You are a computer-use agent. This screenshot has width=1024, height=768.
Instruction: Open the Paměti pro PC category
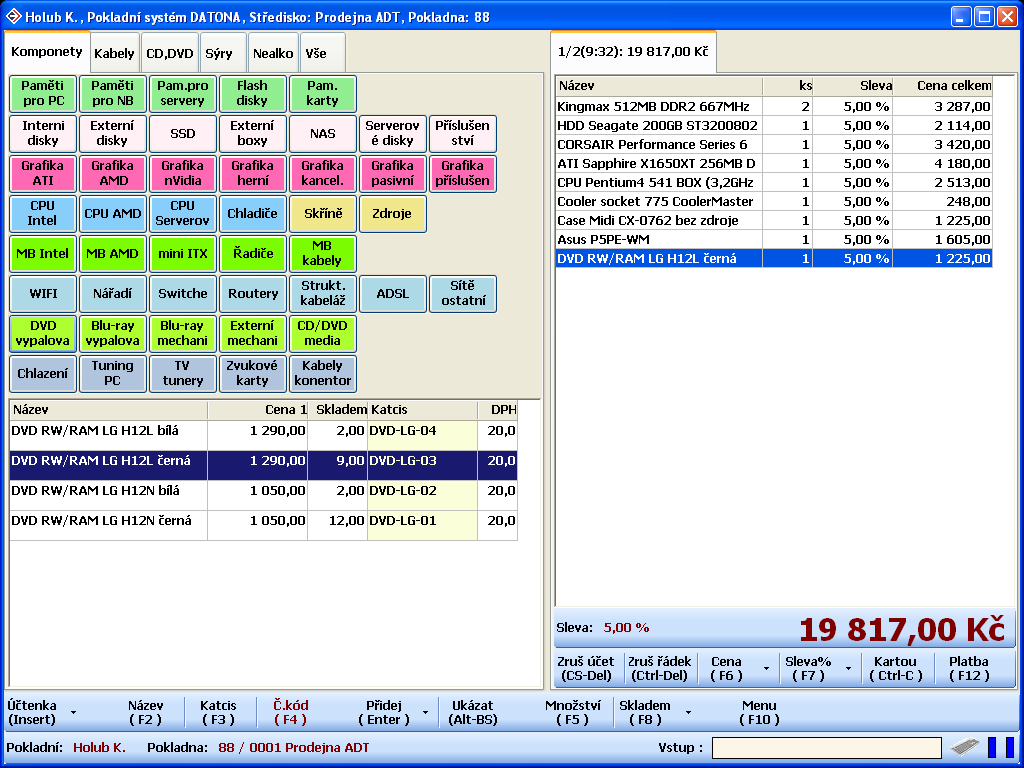pos(43,93)
